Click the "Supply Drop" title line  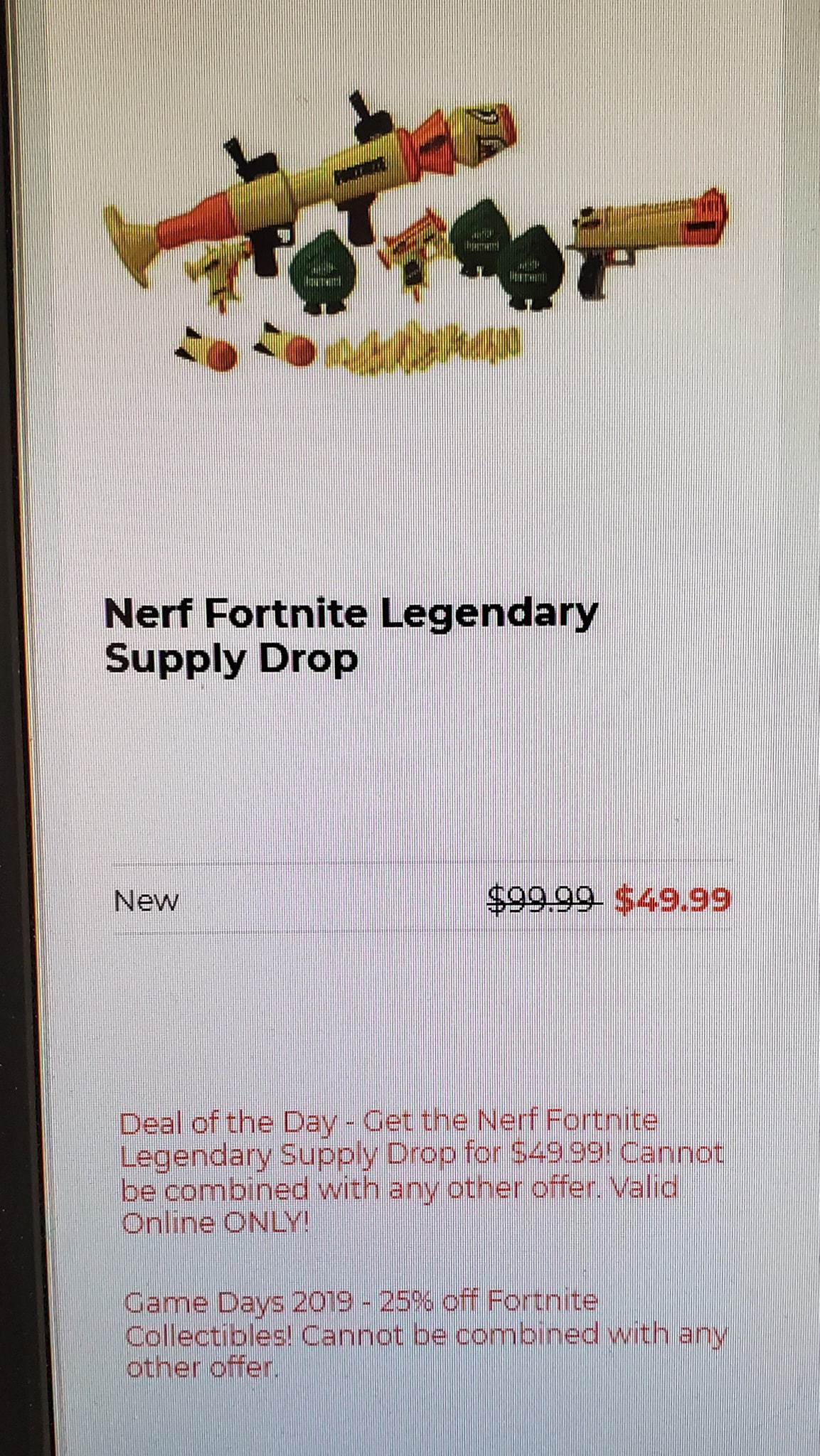click(x=230, y=660)
